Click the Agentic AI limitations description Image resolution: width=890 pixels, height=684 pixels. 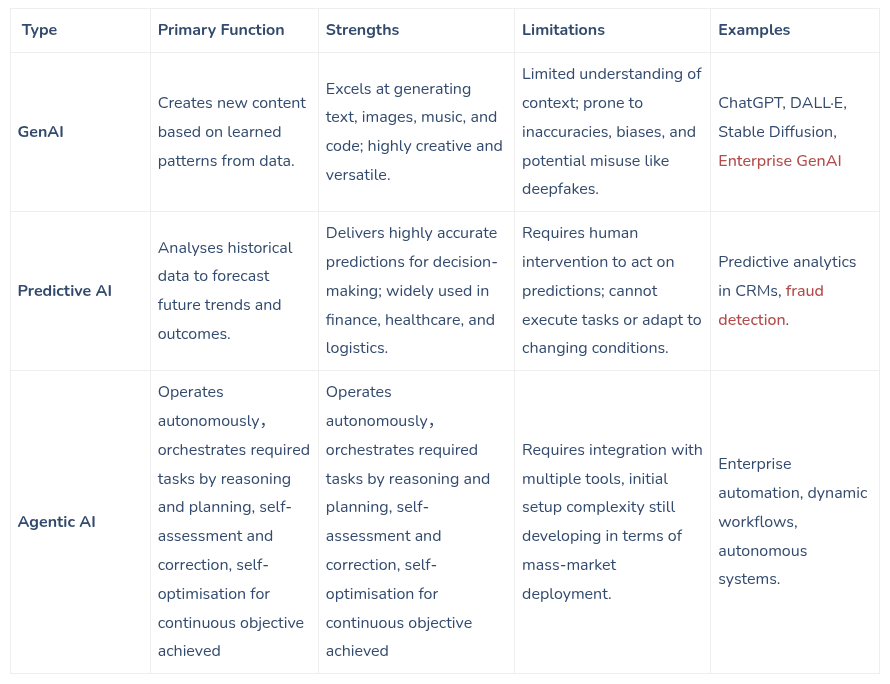tap(611, 522)
